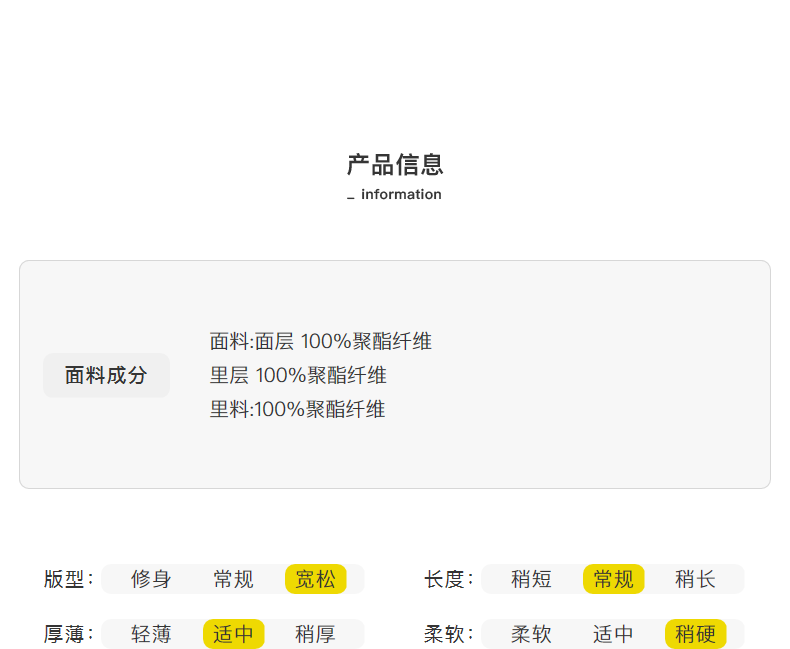Select 轻薄 thickness option
The height and width of the screenshot is (649, 790).
click(151, 634)
